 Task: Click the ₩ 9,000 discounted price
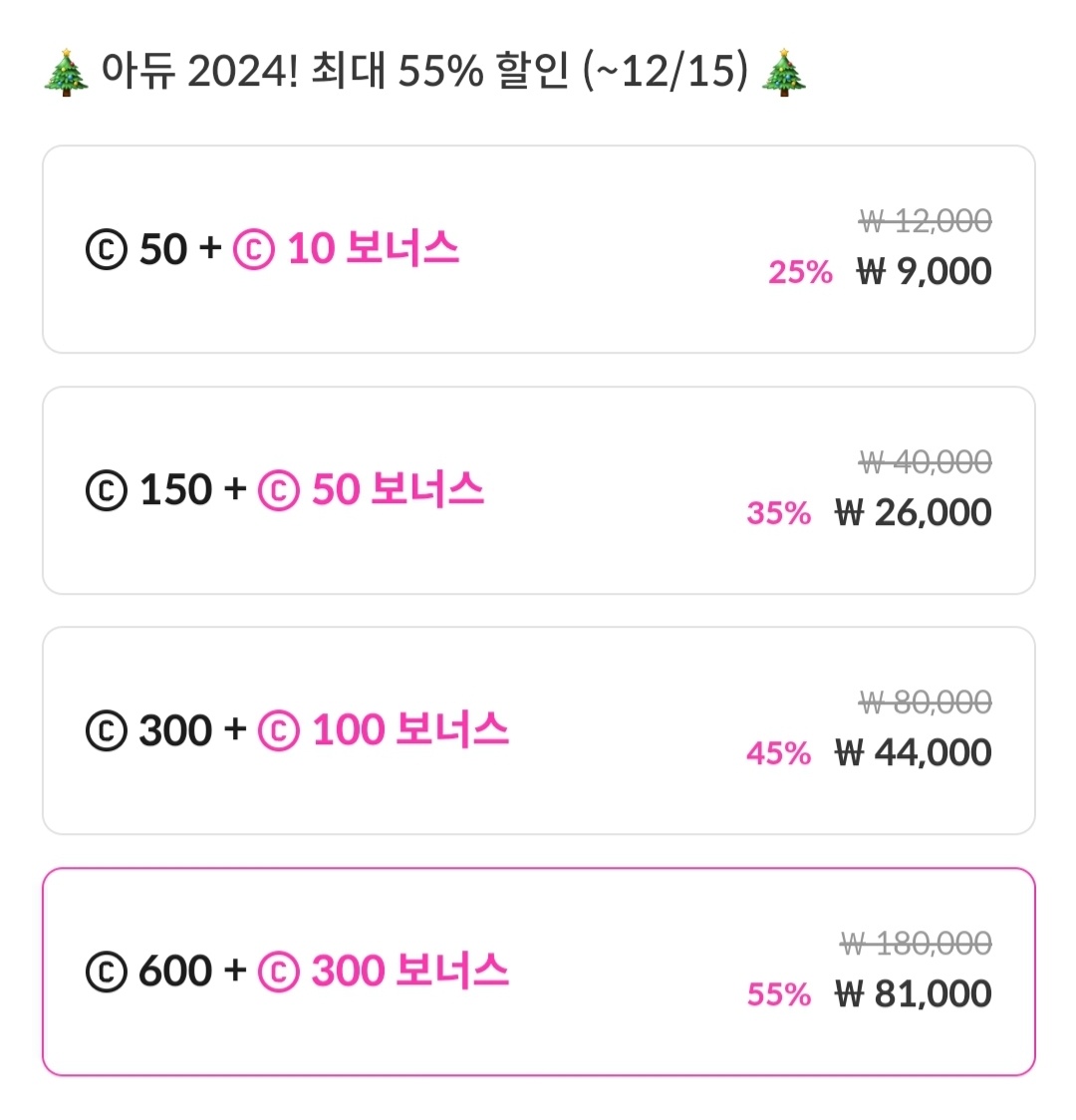pyautogui.click(x=924, y=272)
